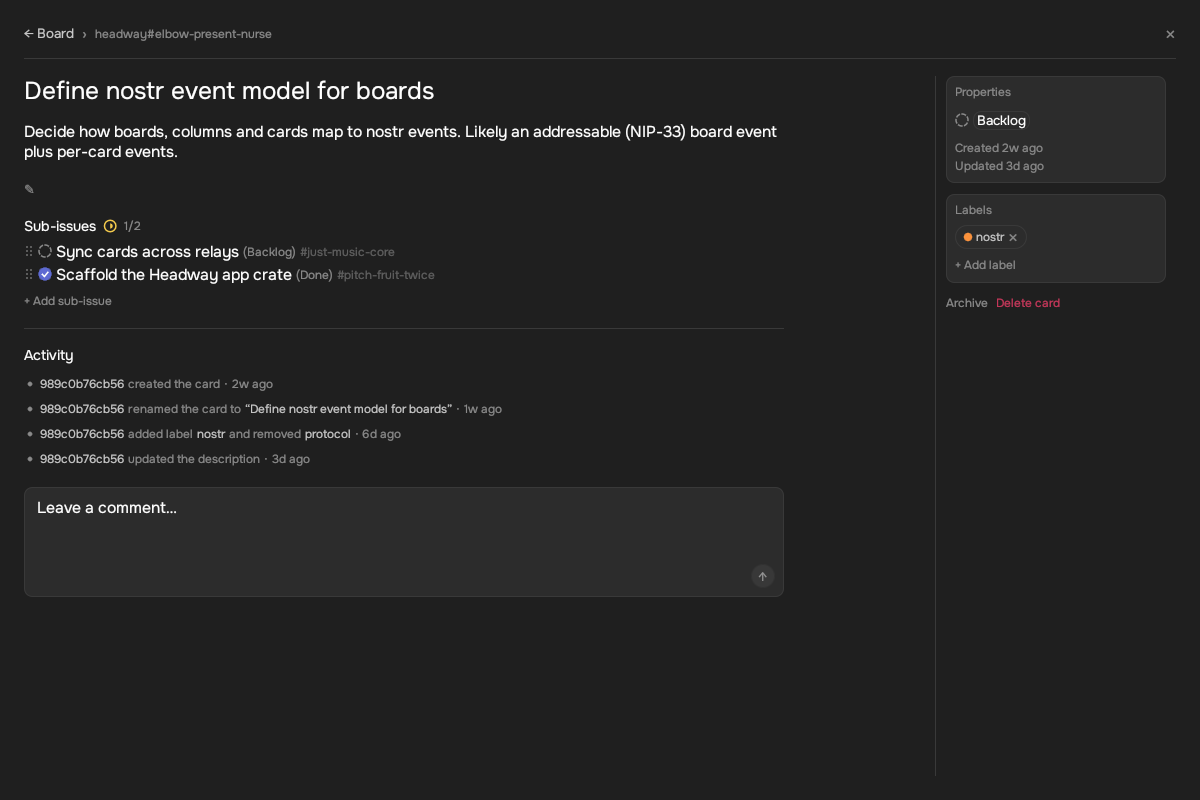
Task: Open the Backlog status dropdown
Action: (x=1001, y=120)
